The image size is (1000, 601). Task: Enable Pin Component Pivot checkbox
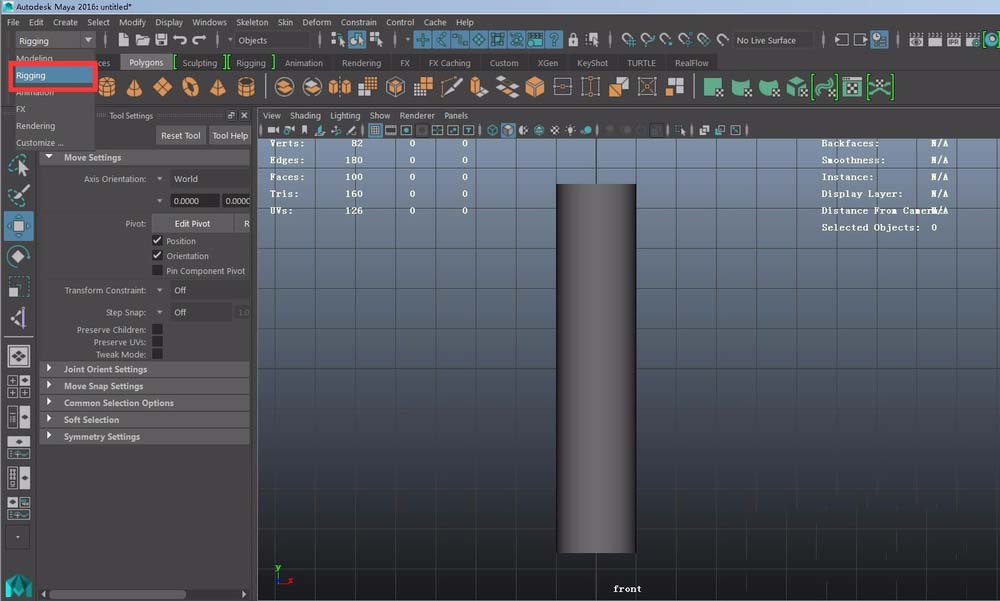coord(157,271)
